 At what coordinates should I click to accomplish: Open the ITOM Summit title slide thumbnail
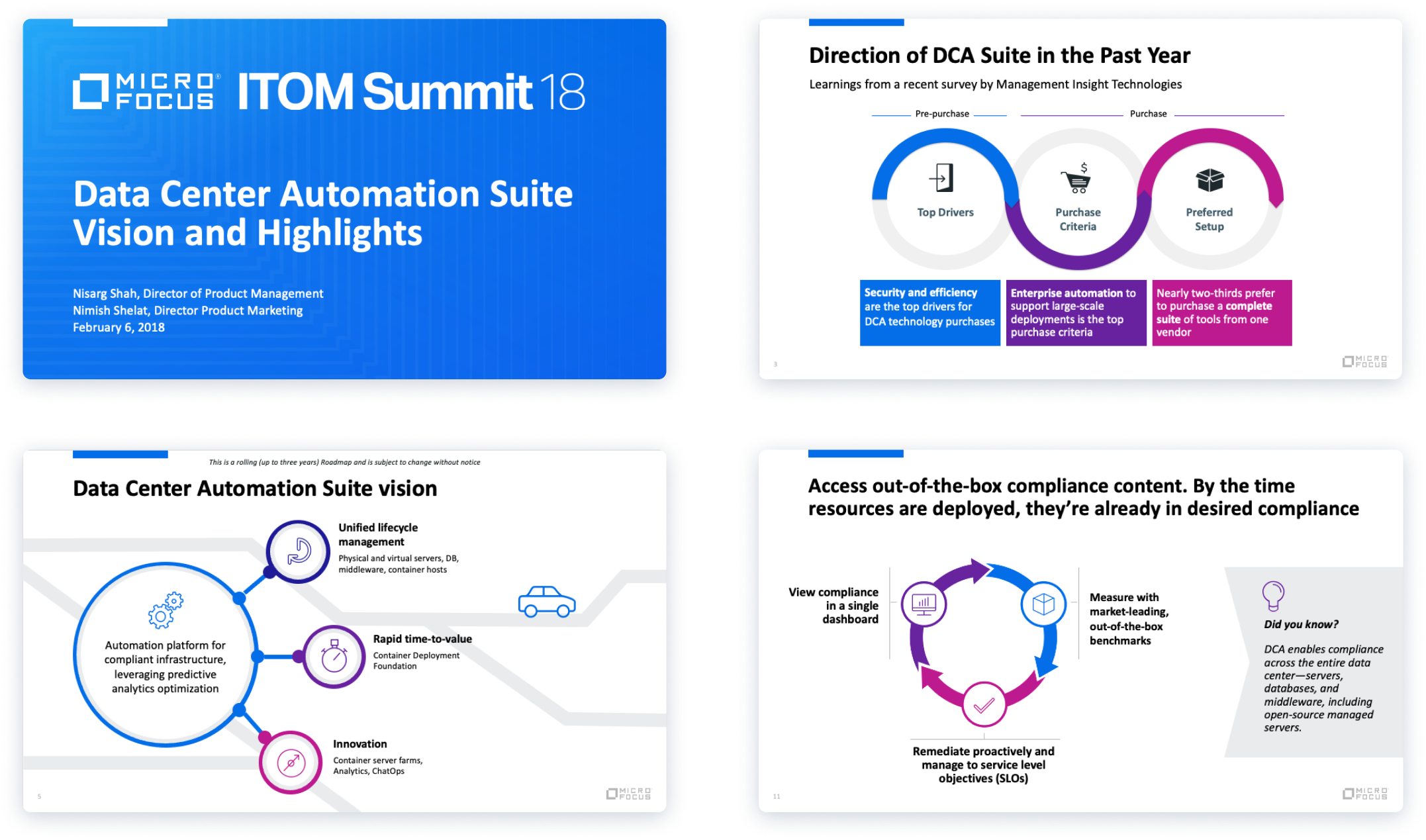(x=344, y=199)
